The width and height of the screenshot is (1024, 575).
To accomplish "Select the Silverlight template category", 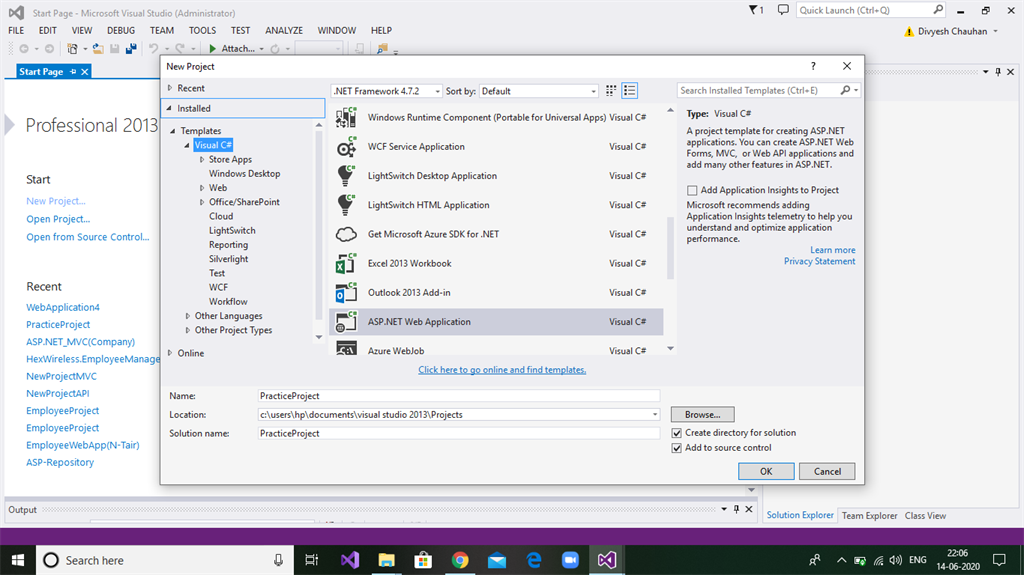I will point(229,259).
